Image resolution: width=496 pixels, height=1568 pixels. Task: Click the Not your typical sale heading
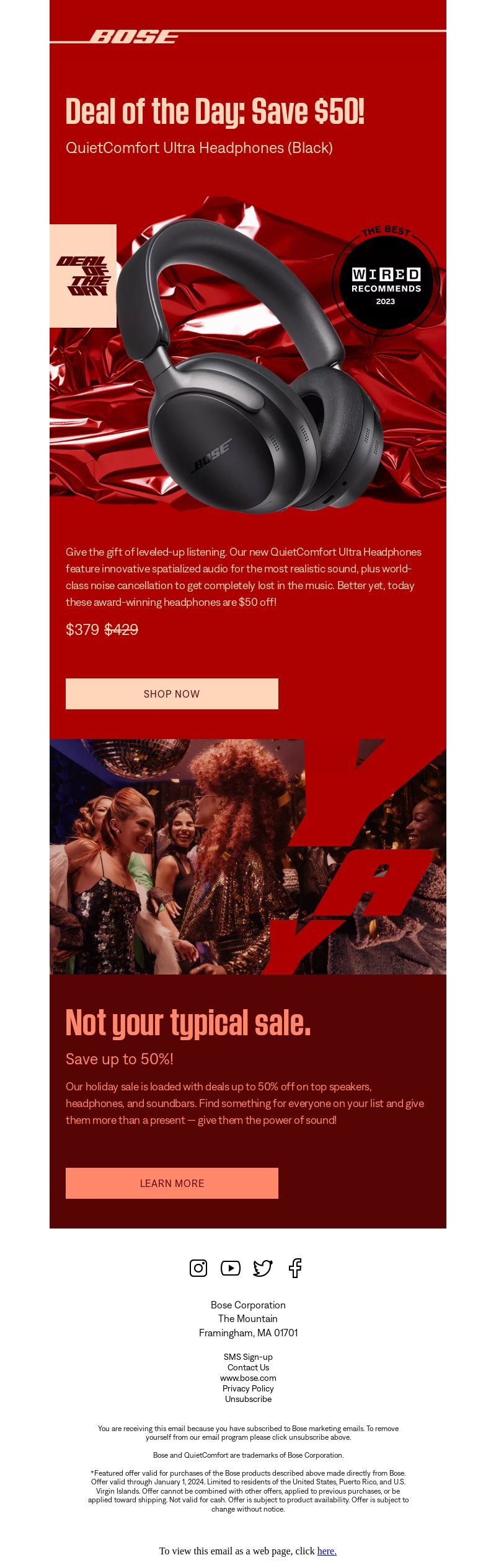188,1022
